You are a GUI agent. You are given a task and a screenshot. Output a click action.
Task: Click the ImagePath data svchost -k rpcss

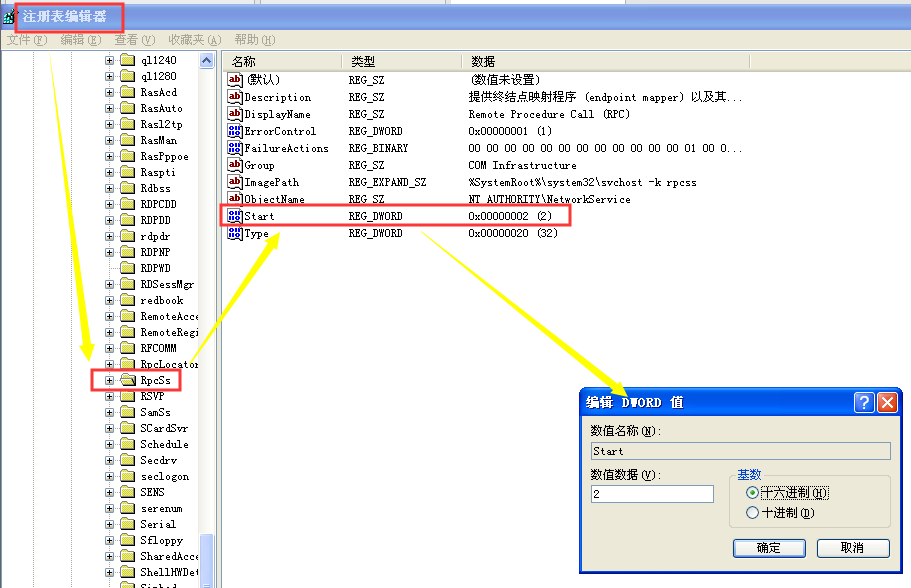click(582, 182)
